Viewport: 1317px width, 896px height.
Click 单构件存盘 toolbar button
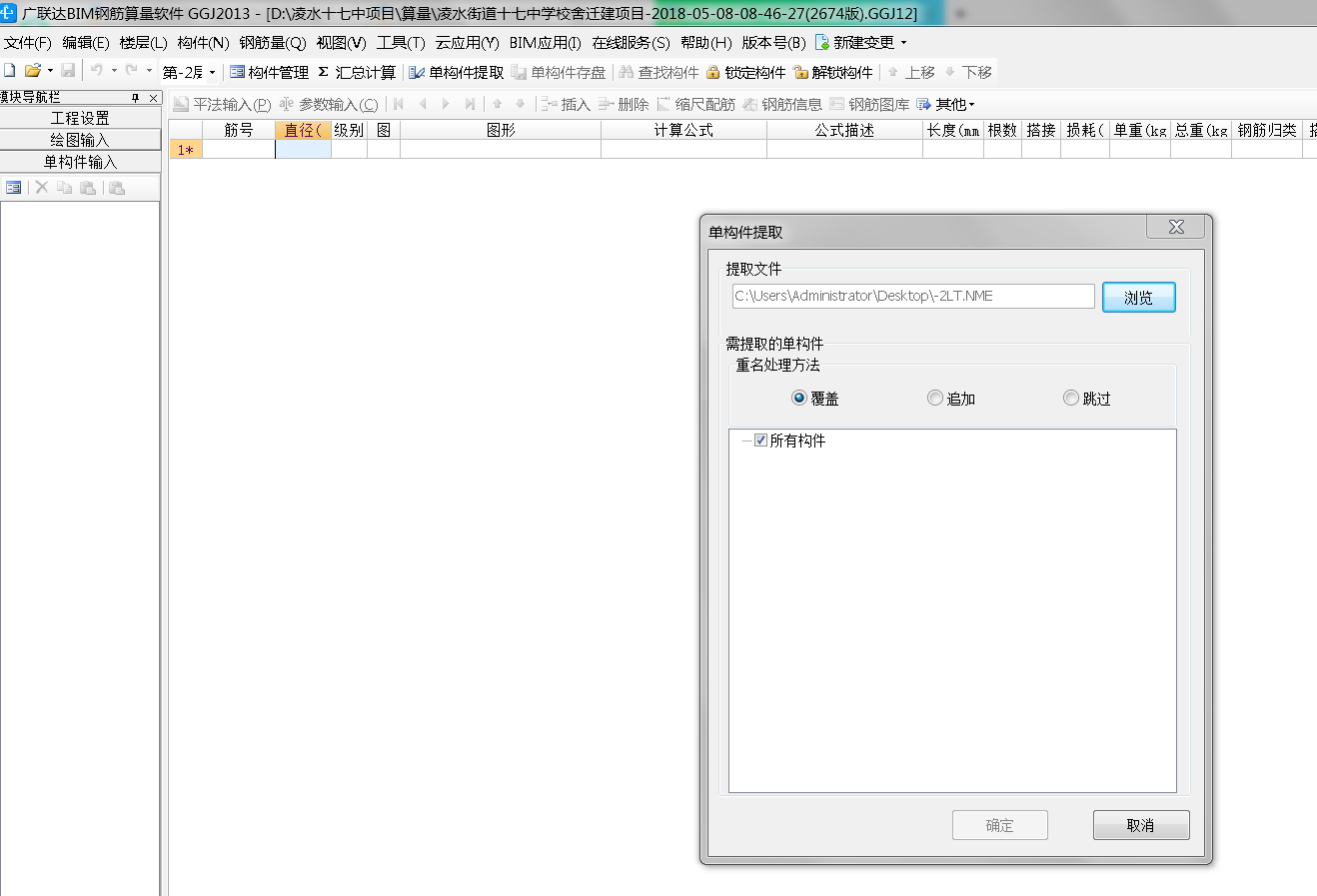[x=559, y=72]
